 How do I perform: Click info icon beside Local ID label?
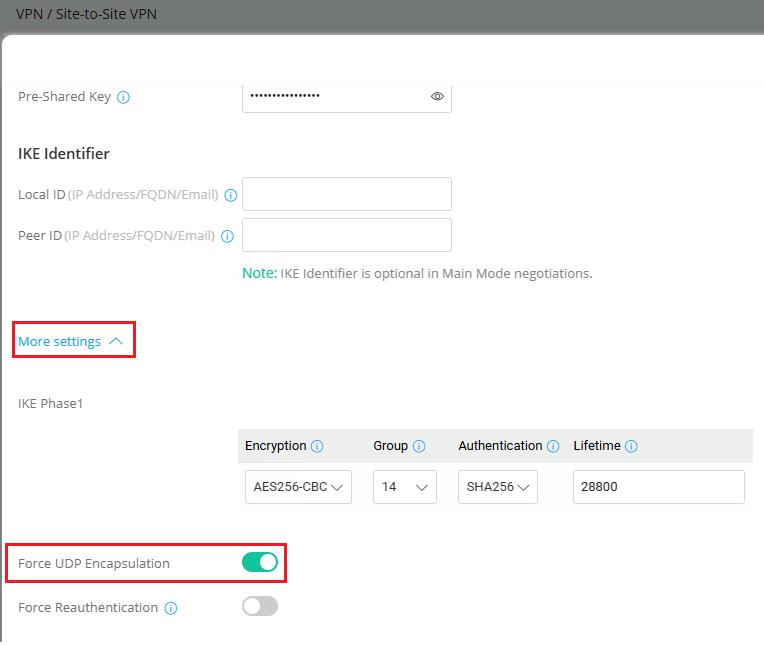[x=231, y=195]
